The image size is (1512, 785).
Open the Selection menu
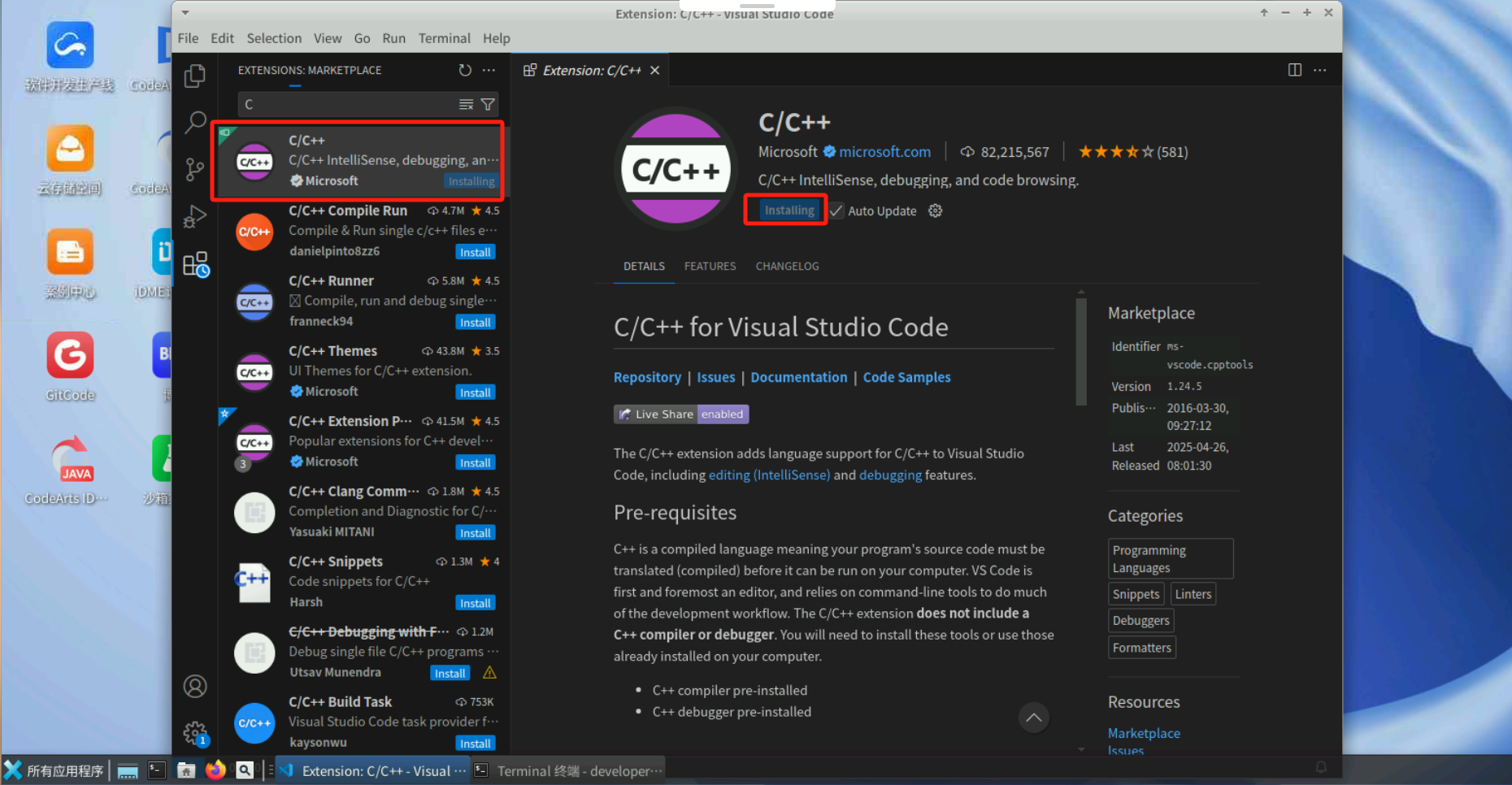(x=274, y=38)
